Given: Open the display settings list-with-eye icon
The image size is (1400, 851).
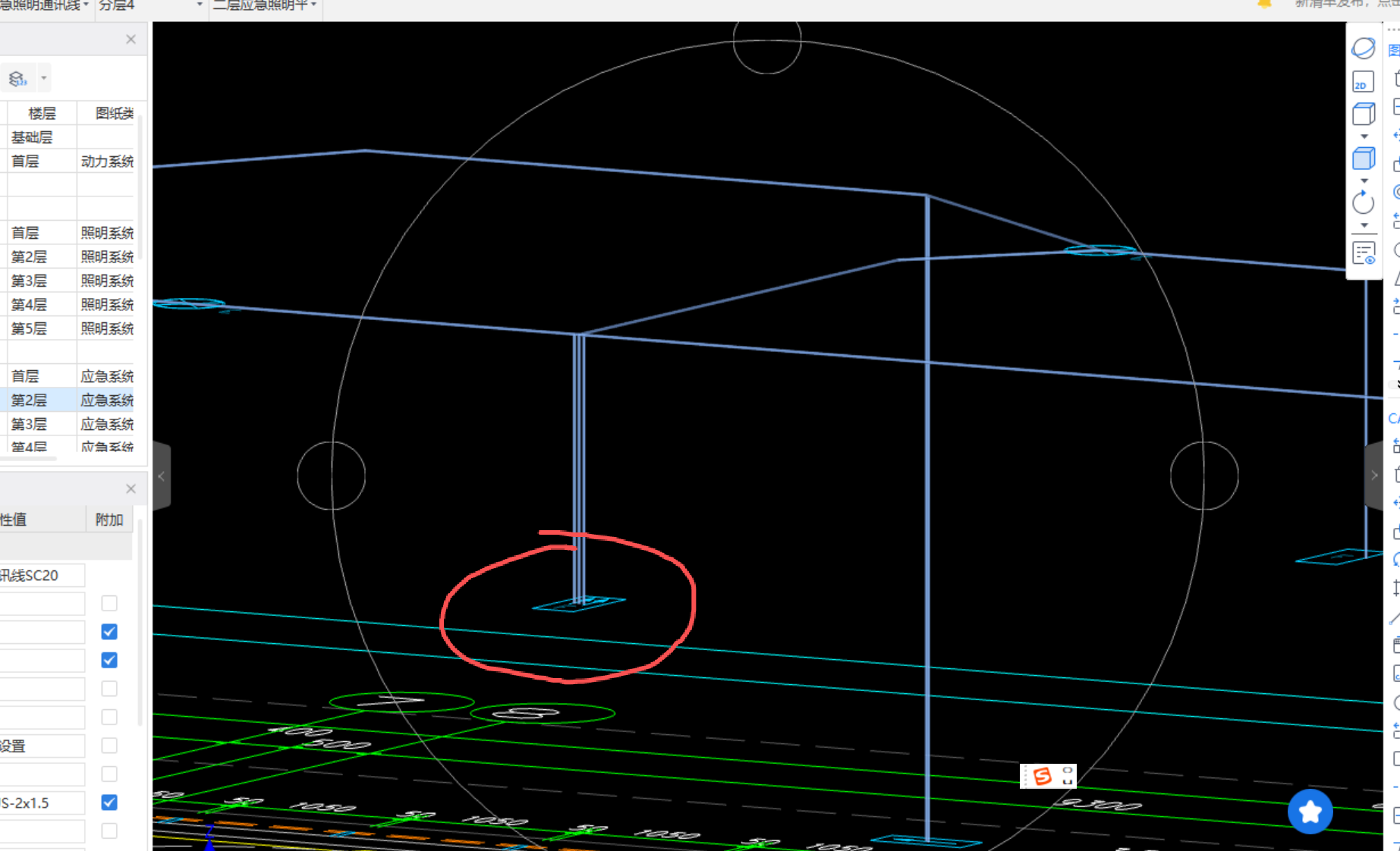Looking at the screenshot, I should 1364,253.
